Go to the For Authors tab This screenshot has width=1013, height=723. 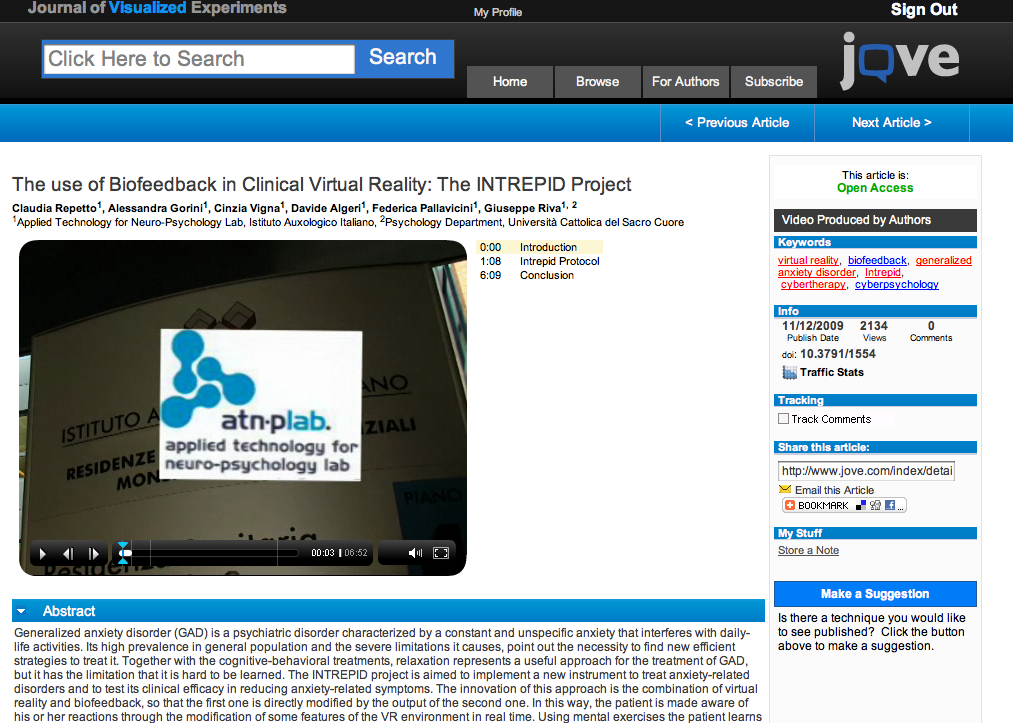tap(685, 82)
